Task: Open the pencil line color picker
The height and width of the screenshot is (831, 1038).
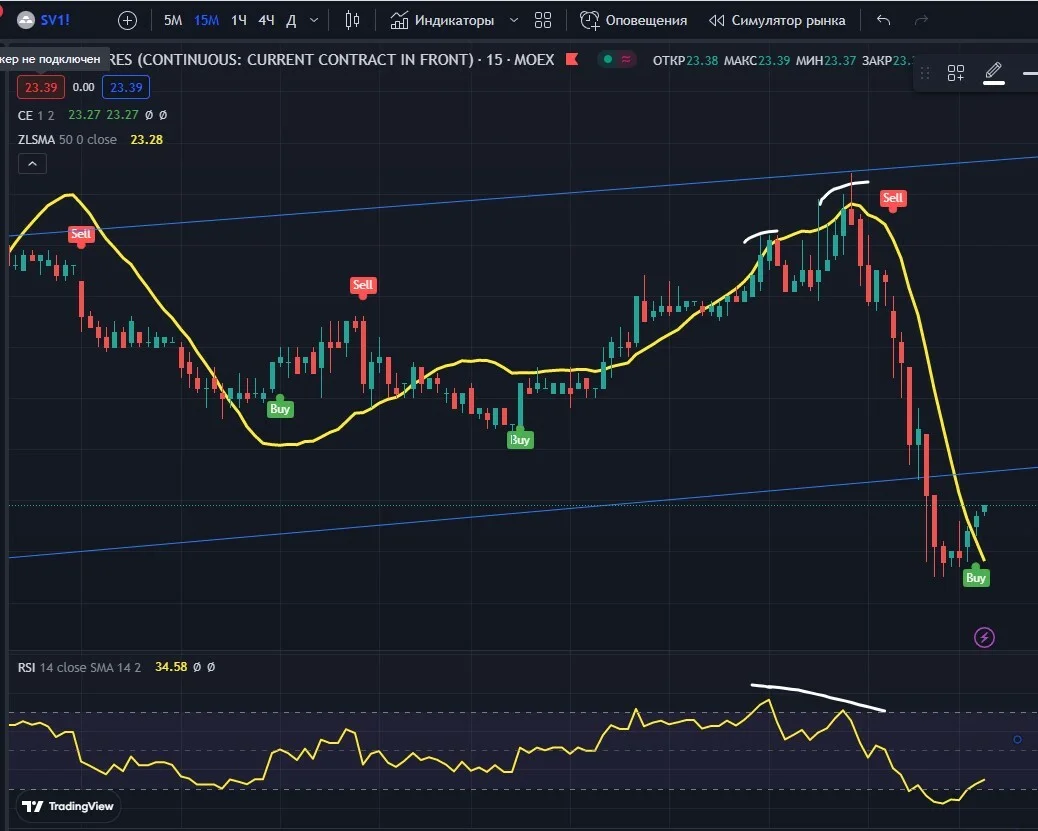Action: pyautogui.click(x=994, y=72)
